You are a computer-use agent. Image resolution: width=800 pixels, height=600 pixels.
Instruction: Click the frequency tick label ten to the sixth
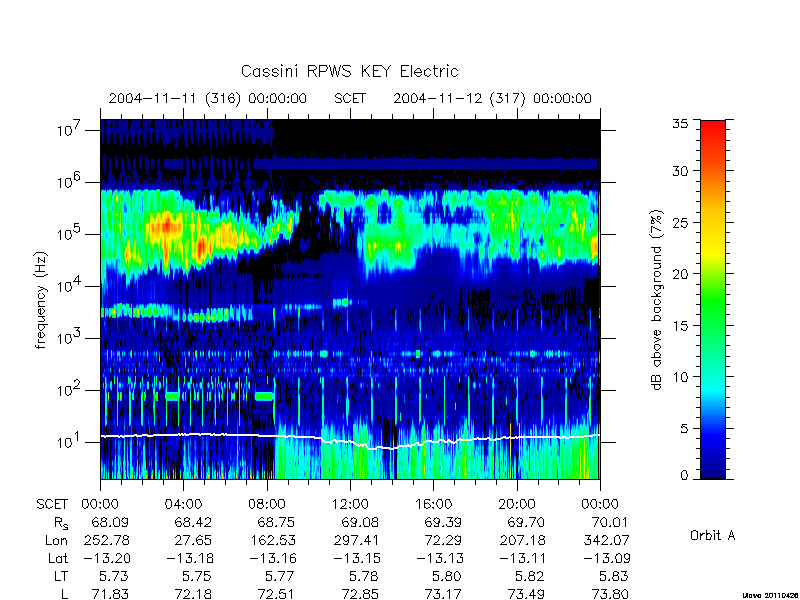69,181
